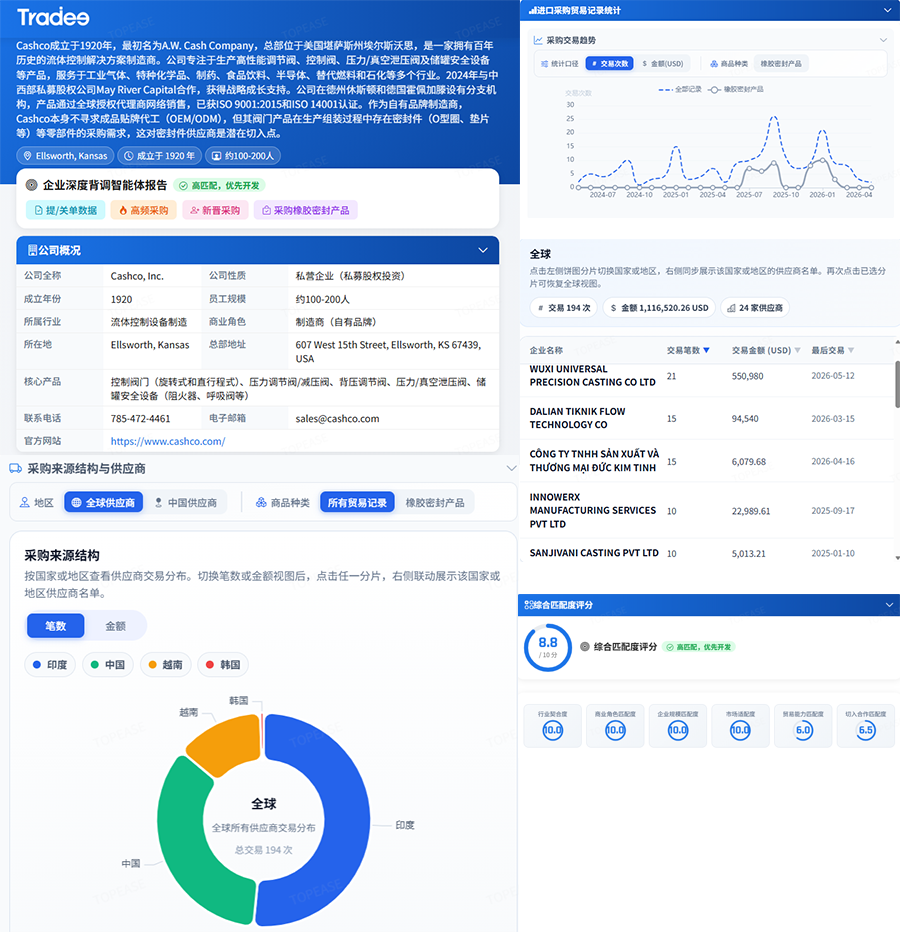Select the 中国供应商 toggle
The width and height of the screenshot is (900, 932).
186,502
